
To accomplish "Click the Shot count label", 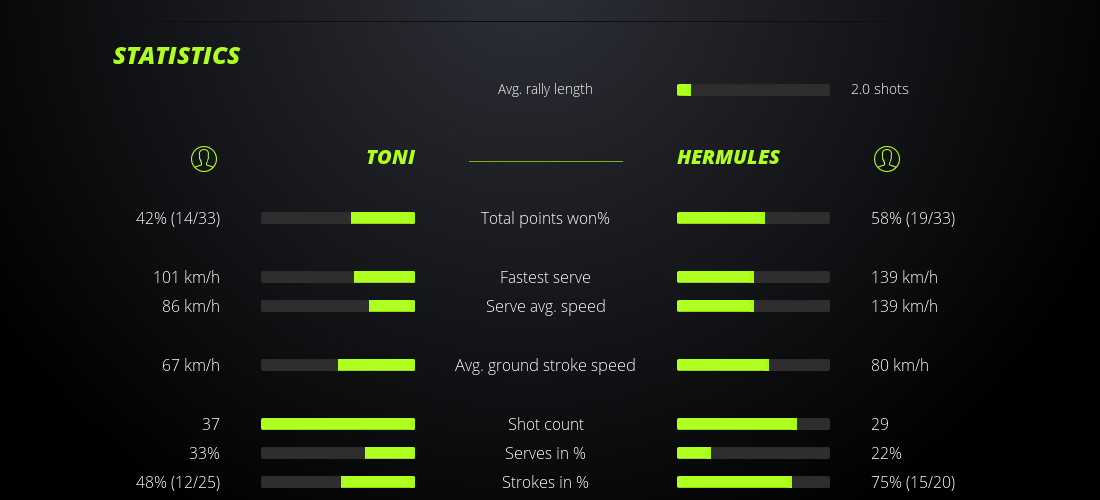I will 545,424.
